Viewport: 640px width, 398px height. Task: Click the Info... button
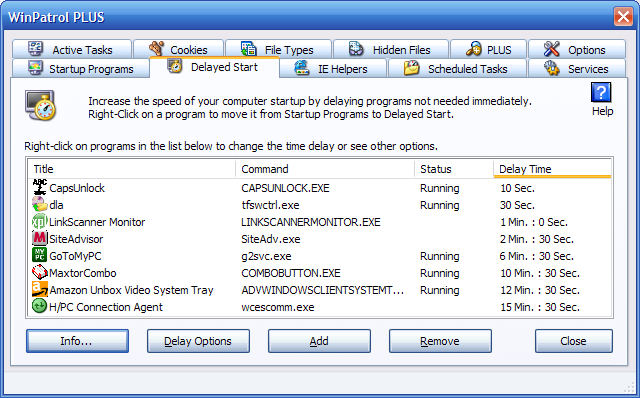[x=77, y=341]
